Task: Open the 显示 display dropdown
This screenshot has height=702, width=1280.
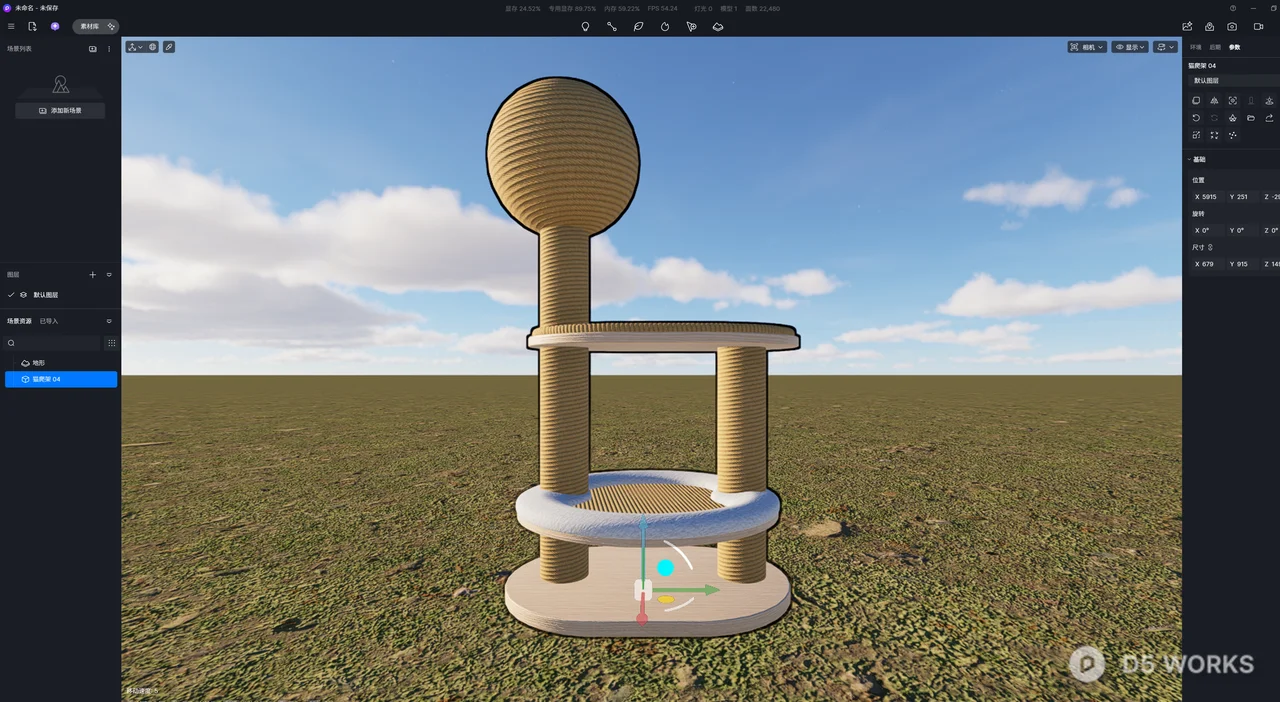Action: point(1130,47)
